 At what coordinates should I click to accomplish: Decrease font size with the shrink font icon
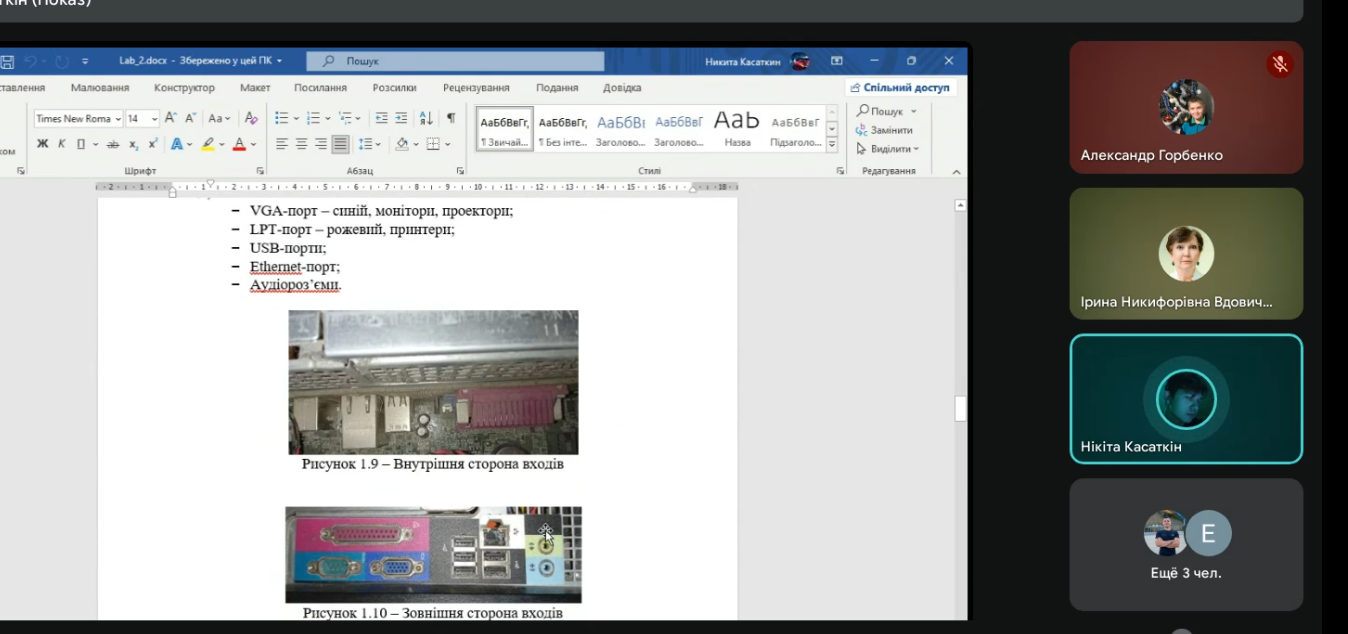click(190, 118)
